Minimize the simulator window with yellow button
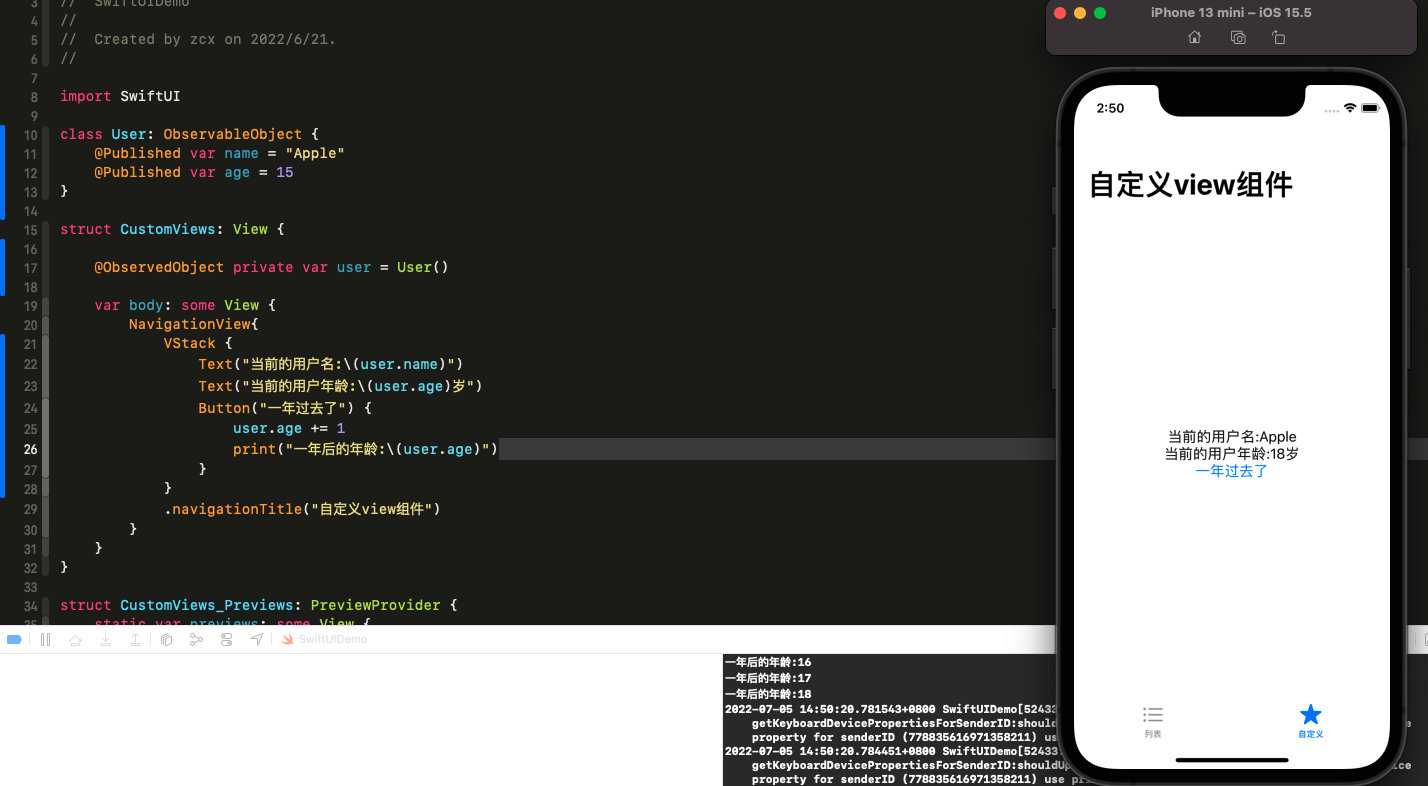1428x786 pixels. pos(1080,13)
